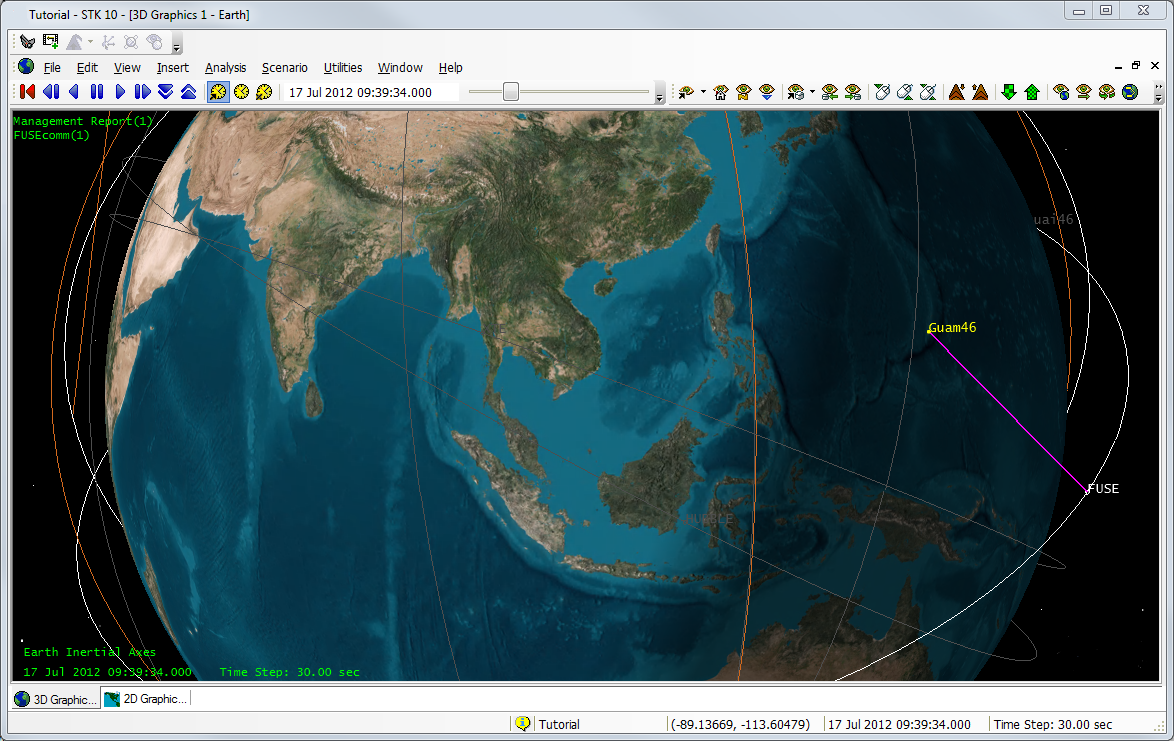
Task: Toggle the X Real-time animation mode clock
Action: 264,92
